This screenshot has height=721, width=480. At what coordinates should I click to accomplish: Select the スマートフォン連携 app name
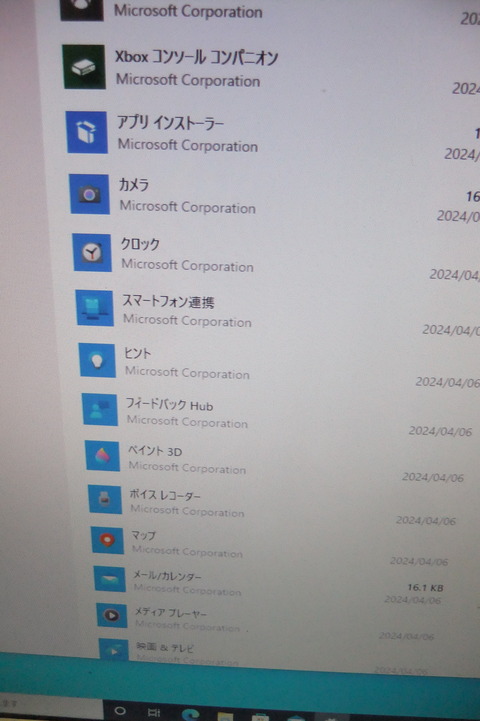(x=168, y=301)
